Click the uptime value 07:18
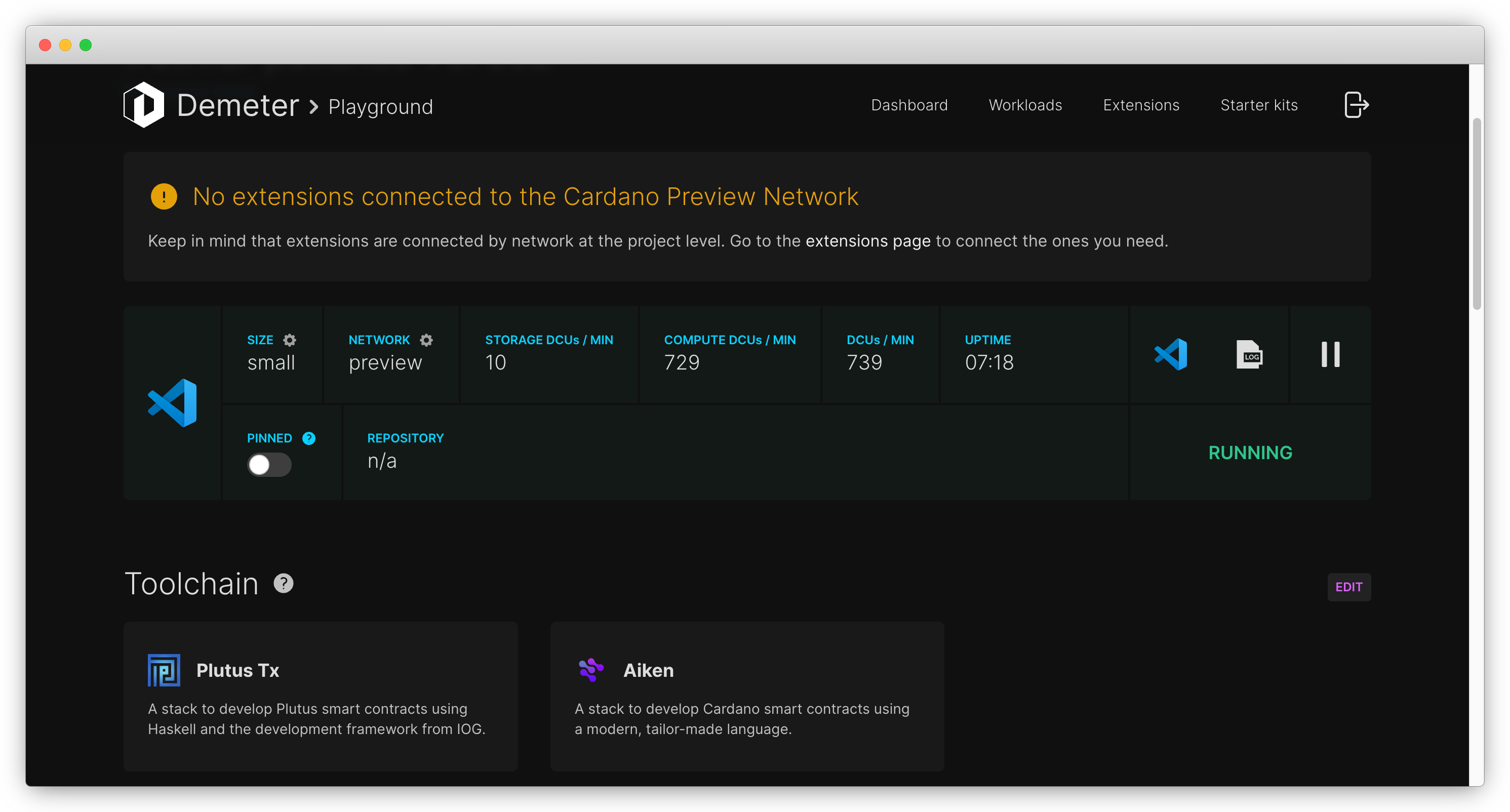 coord(989,362)
